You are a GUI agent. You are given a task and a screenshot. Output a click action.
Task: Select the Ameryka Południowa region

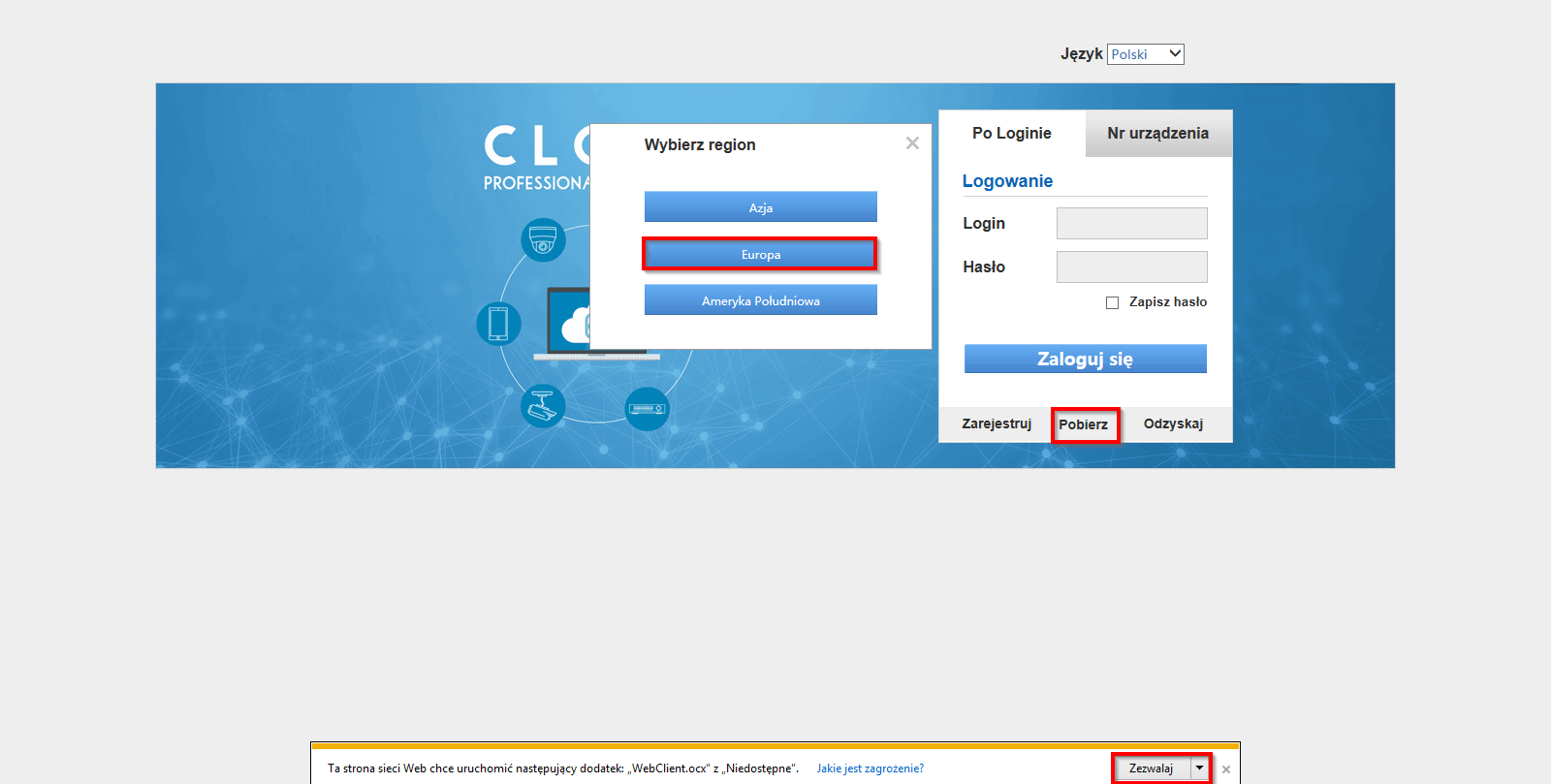761,300
